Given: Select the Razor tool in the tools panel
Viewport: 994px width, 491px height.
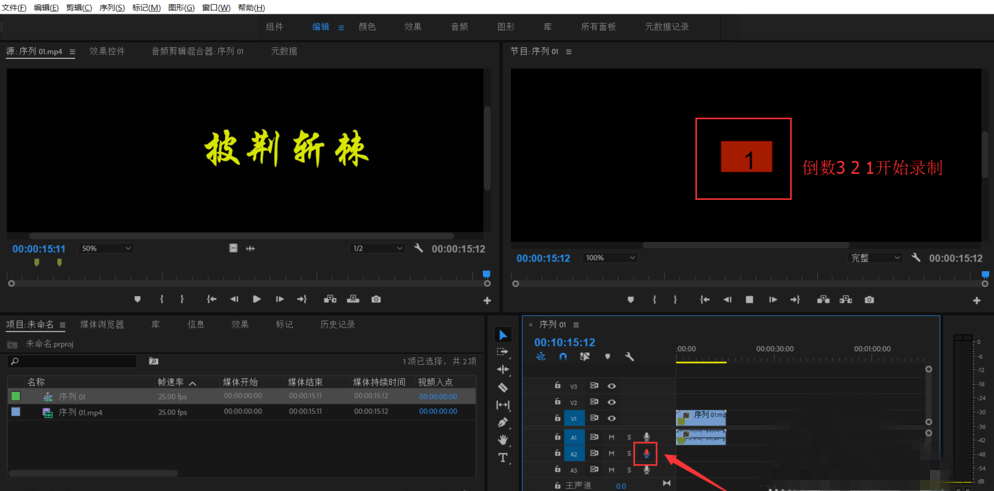Looking at the screenshot, I should (x=503, y=387).
